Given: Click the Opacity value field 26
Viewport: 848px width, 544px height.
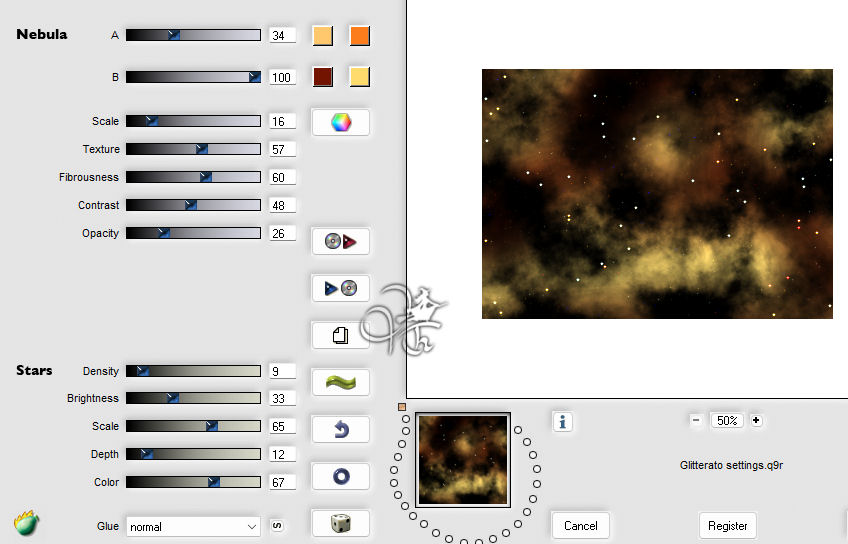Looking at the screenshot, I should pos(282,233).
